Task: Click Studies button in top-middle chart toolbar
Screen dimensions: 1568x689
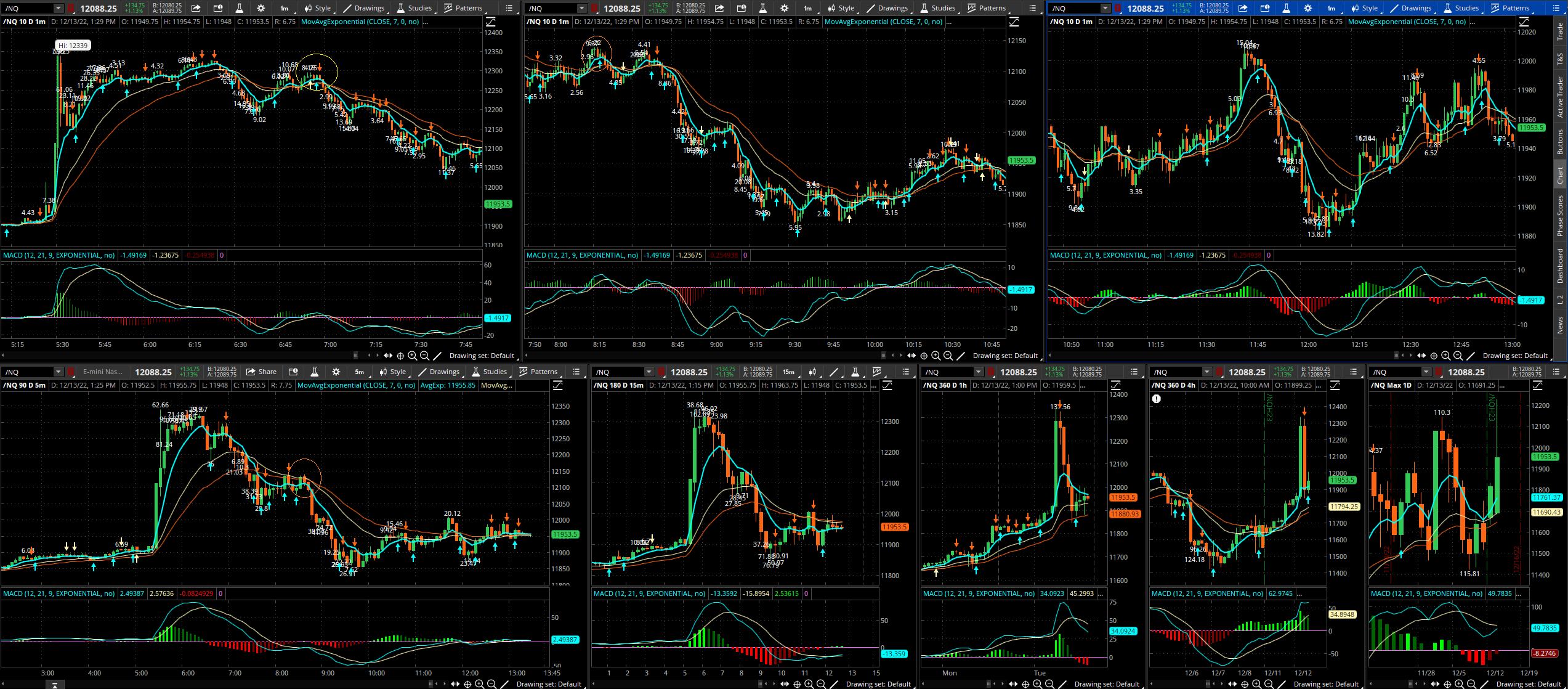Action: click(x=938, y=8)
